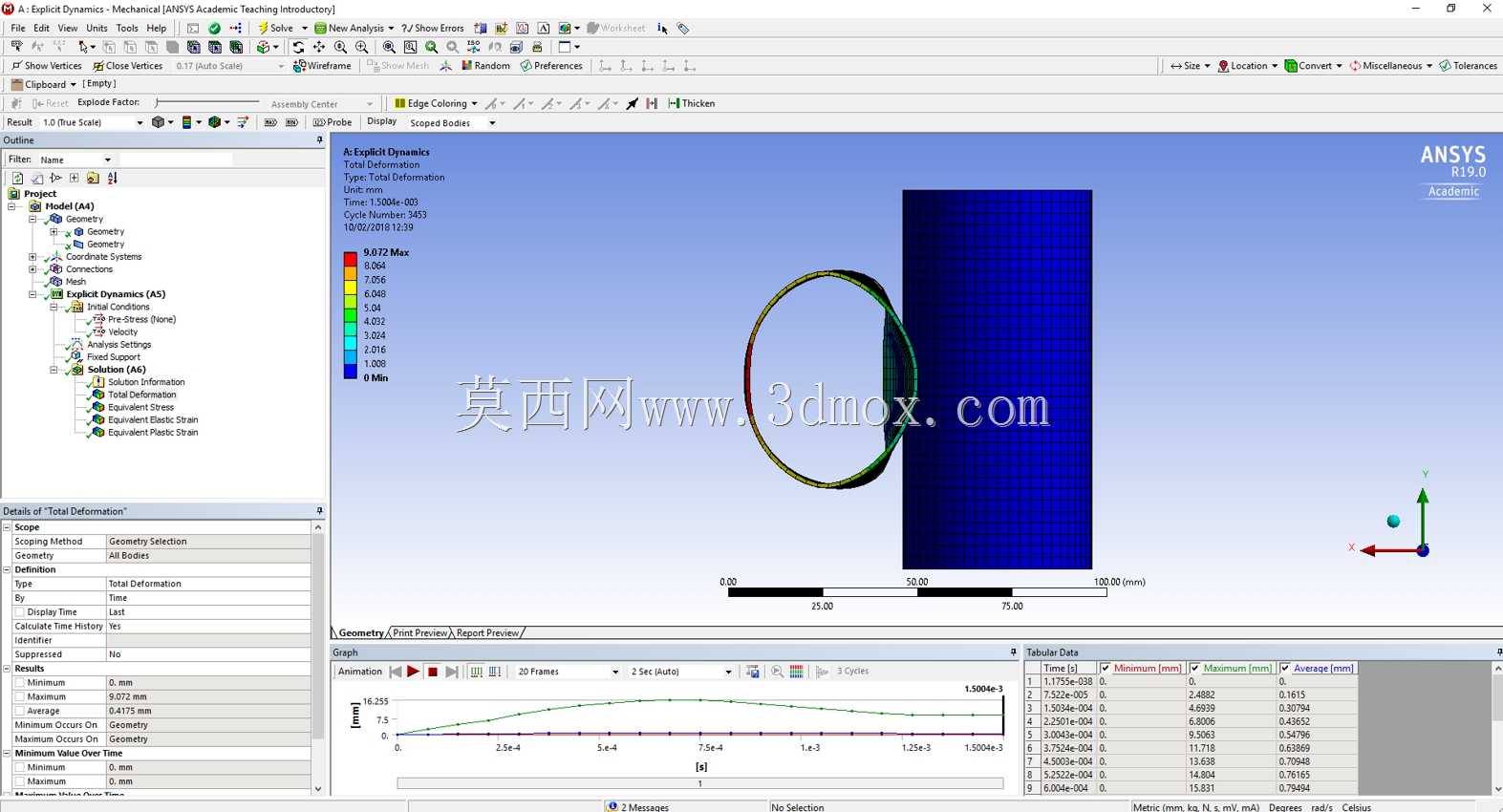Open Preferences from annotation toolbar

pos(551,66)
